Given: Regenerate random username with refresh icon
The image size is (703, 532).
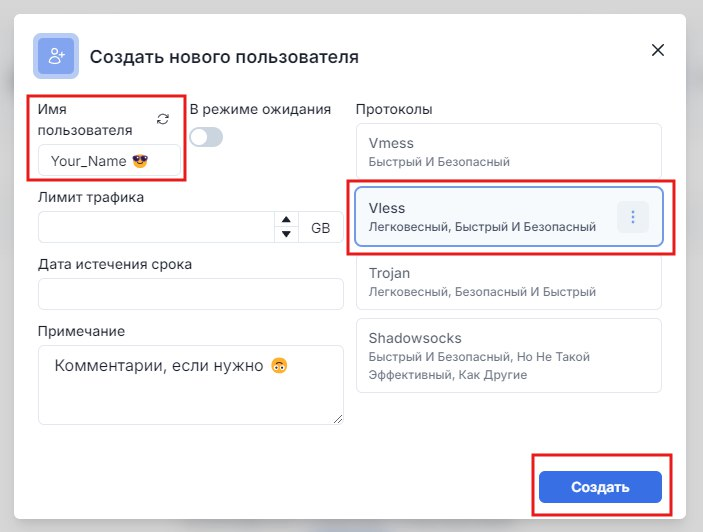Looking at the screenshot, I should pyautogui.click(x=163, y=119).
